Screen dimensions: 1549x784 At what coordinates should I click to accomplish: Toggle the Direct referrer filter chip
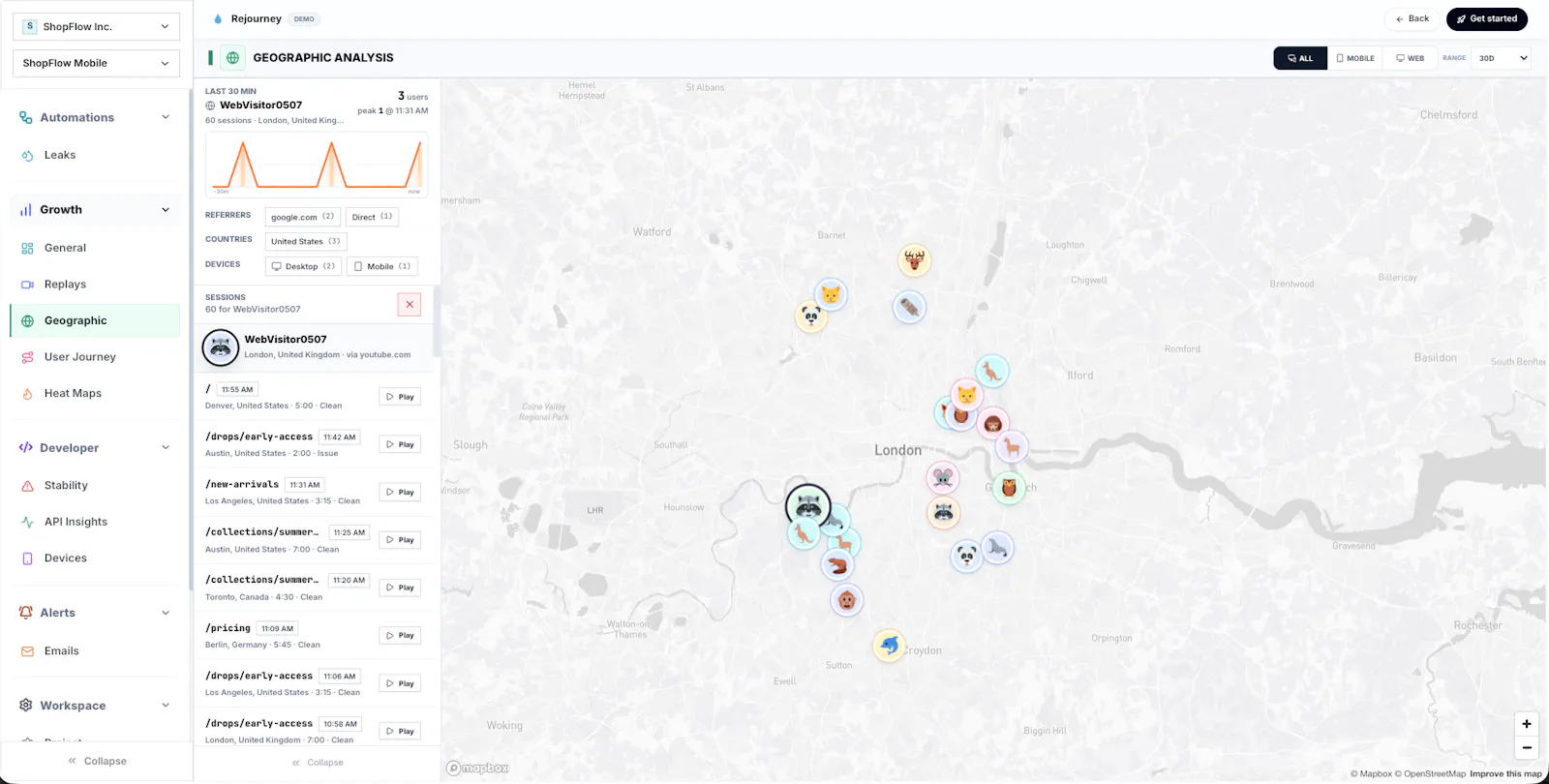372,217
